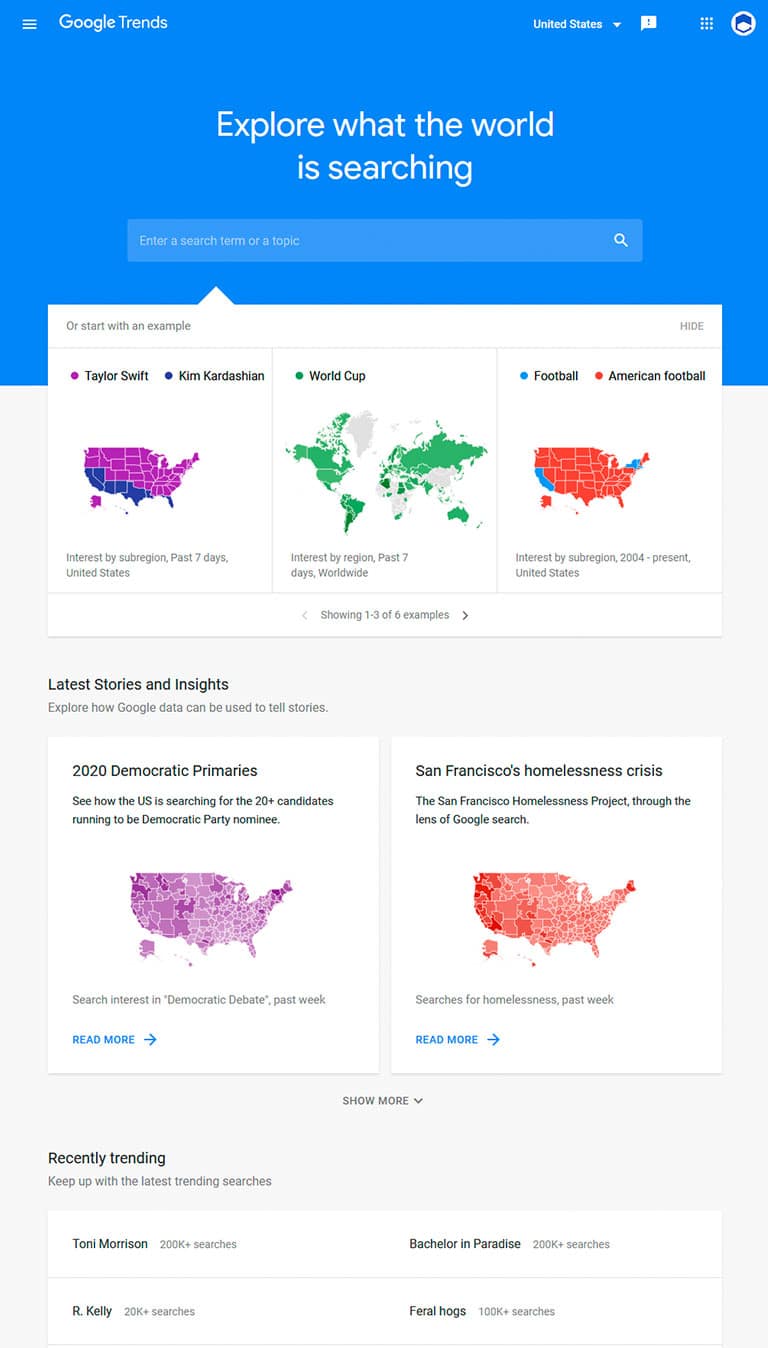Image resolution: width=768 pixels, height=1348 pixels.
Task: Go to previous examples arrow
Action: [304, 615]
